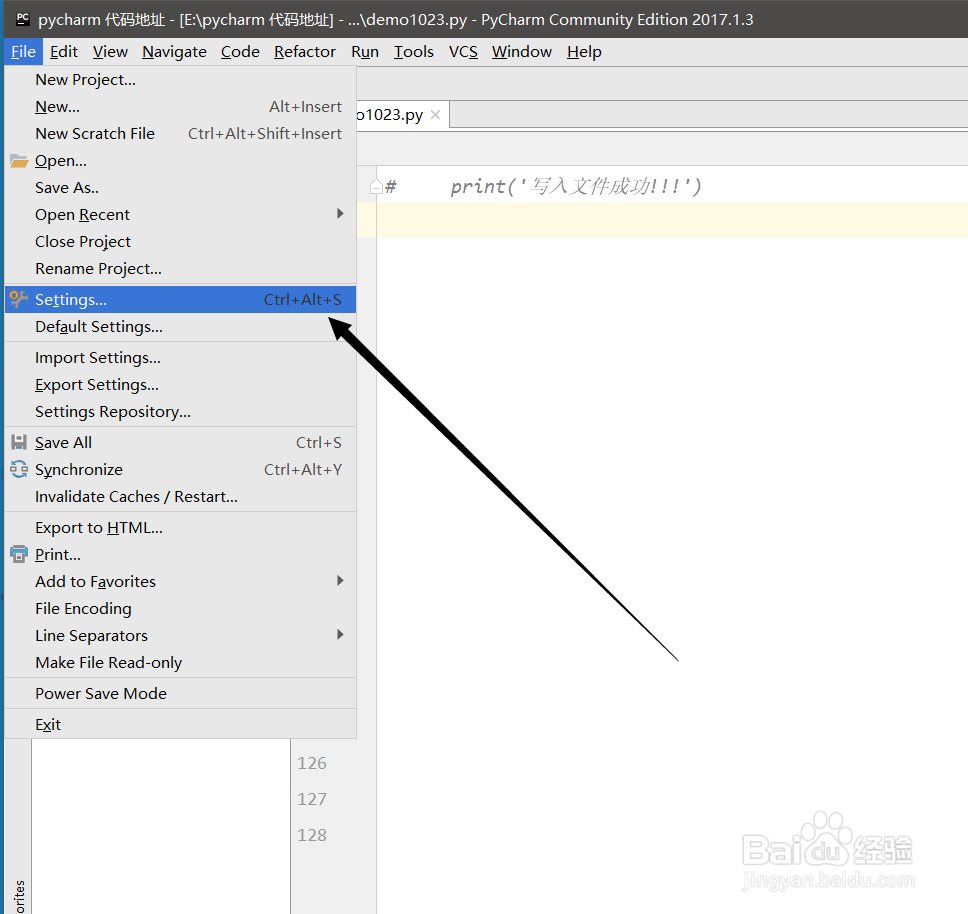
Task: Click the PyCharm logo in title bar
Action: pyautogui.click(x=23, y=19)
